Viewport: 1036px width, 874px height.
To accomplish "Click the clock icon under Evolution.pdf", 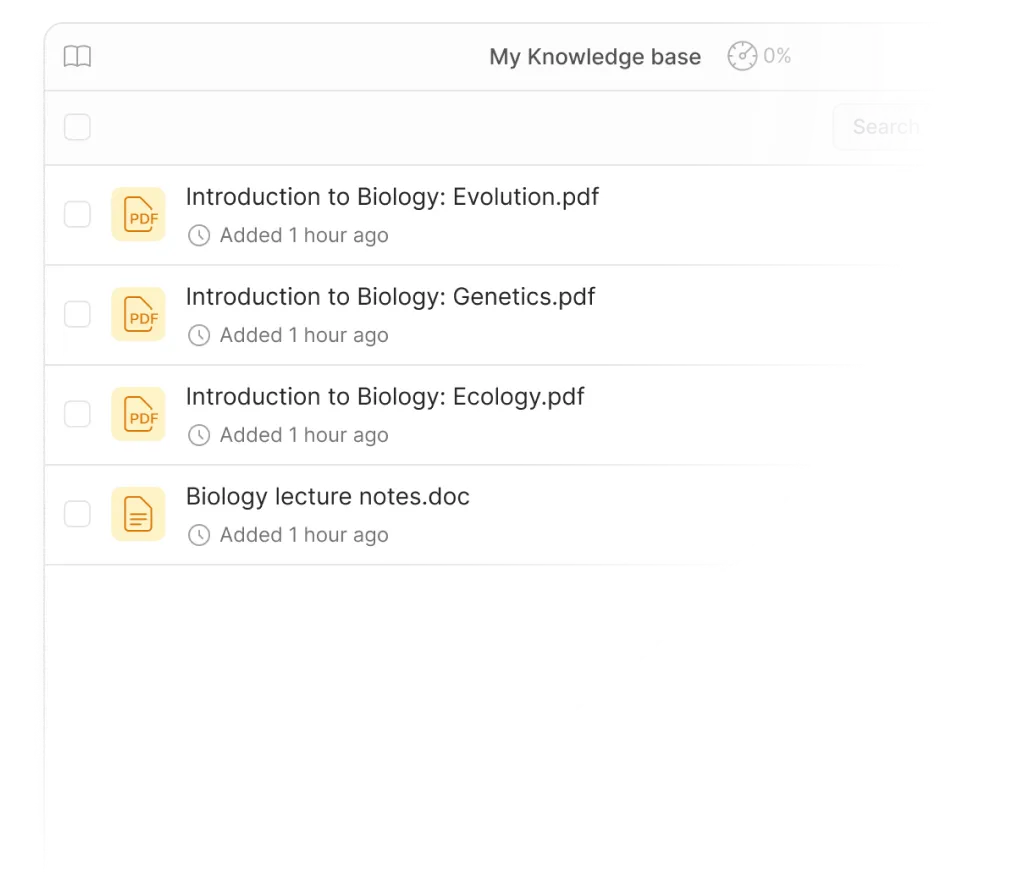I will point(201,236).
